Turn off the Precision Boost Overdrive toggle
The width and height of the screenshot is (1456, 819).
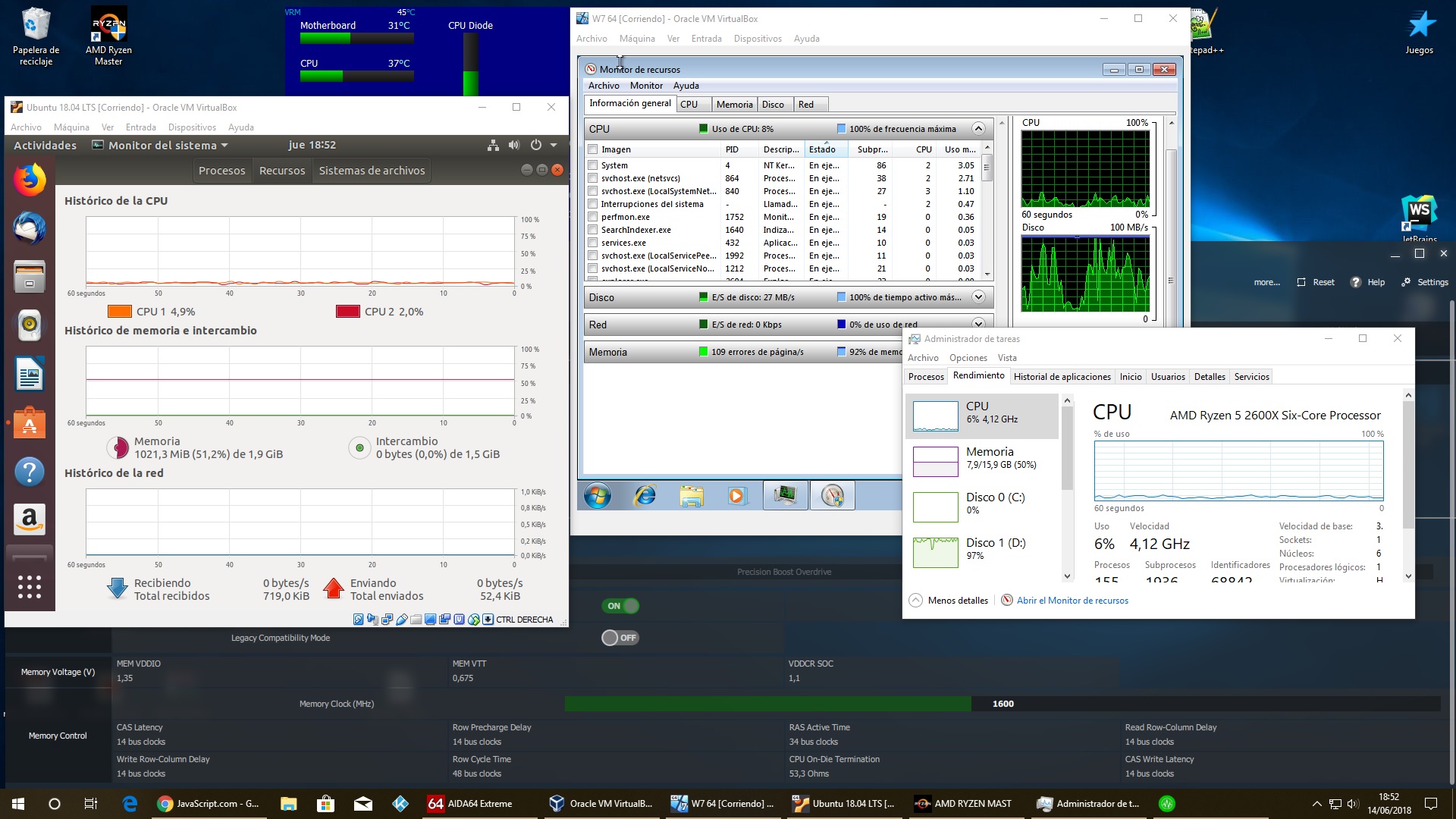[x=620, y=606]
